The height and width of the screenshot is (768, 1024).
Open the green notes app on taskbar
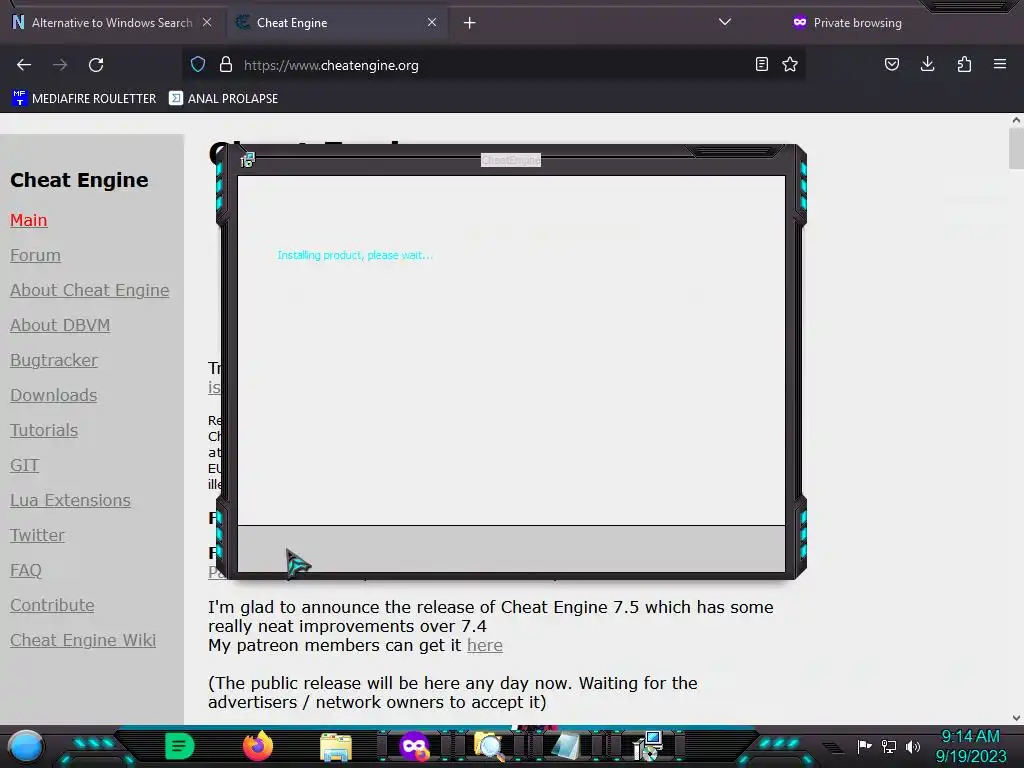(180, 746)
